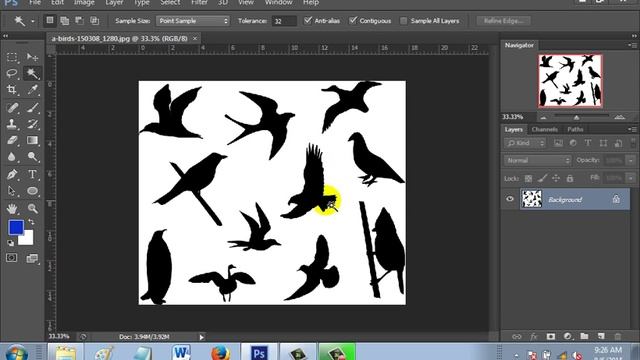Swap foreground and background colors
The height and width of the screenshot is (360, 640).
coord(31,222)
